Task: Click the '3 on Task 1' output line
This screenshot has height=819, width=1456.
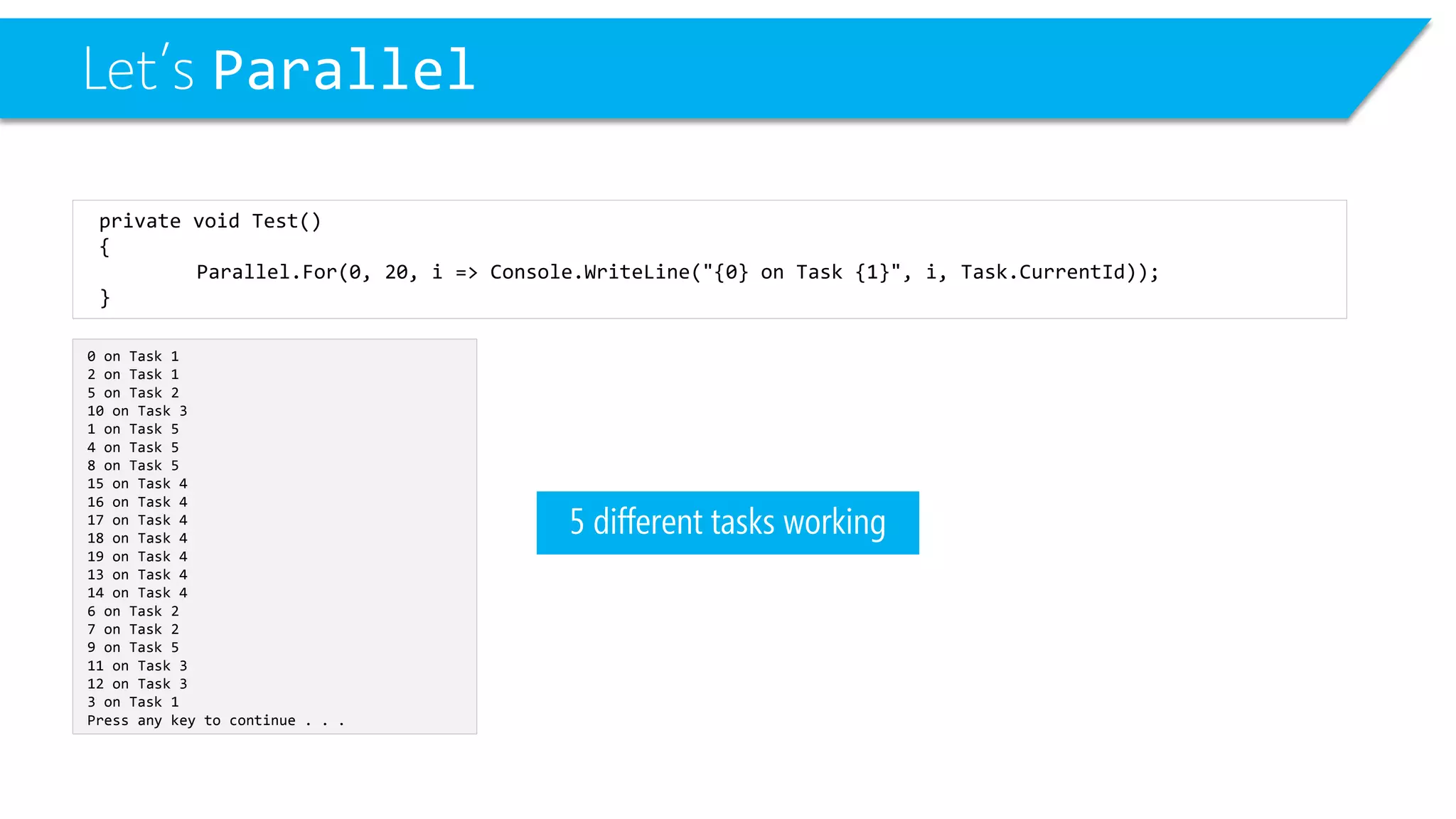Action: [x=133, y=702]
